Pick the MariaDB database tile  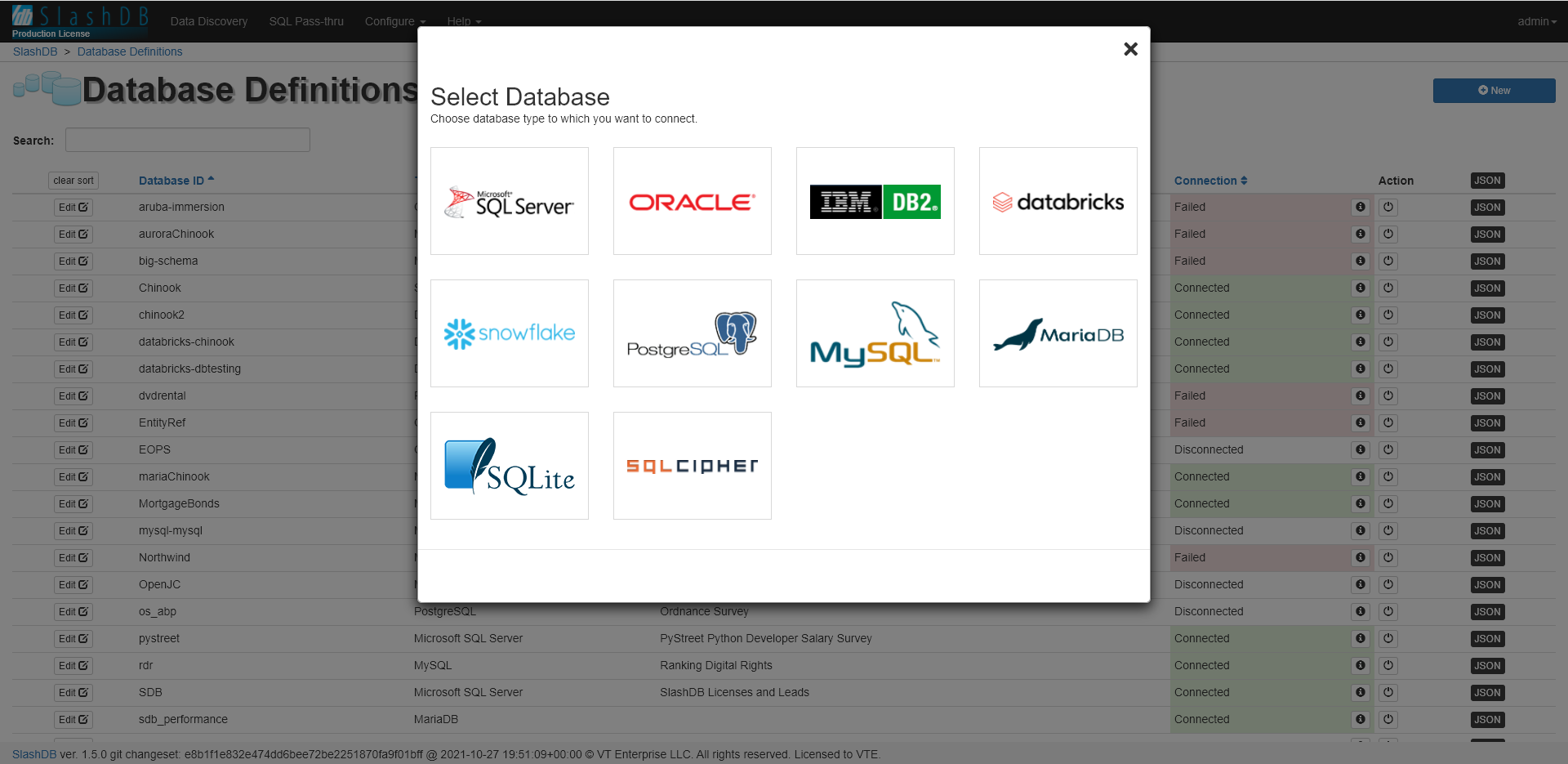pos(1058,333)
